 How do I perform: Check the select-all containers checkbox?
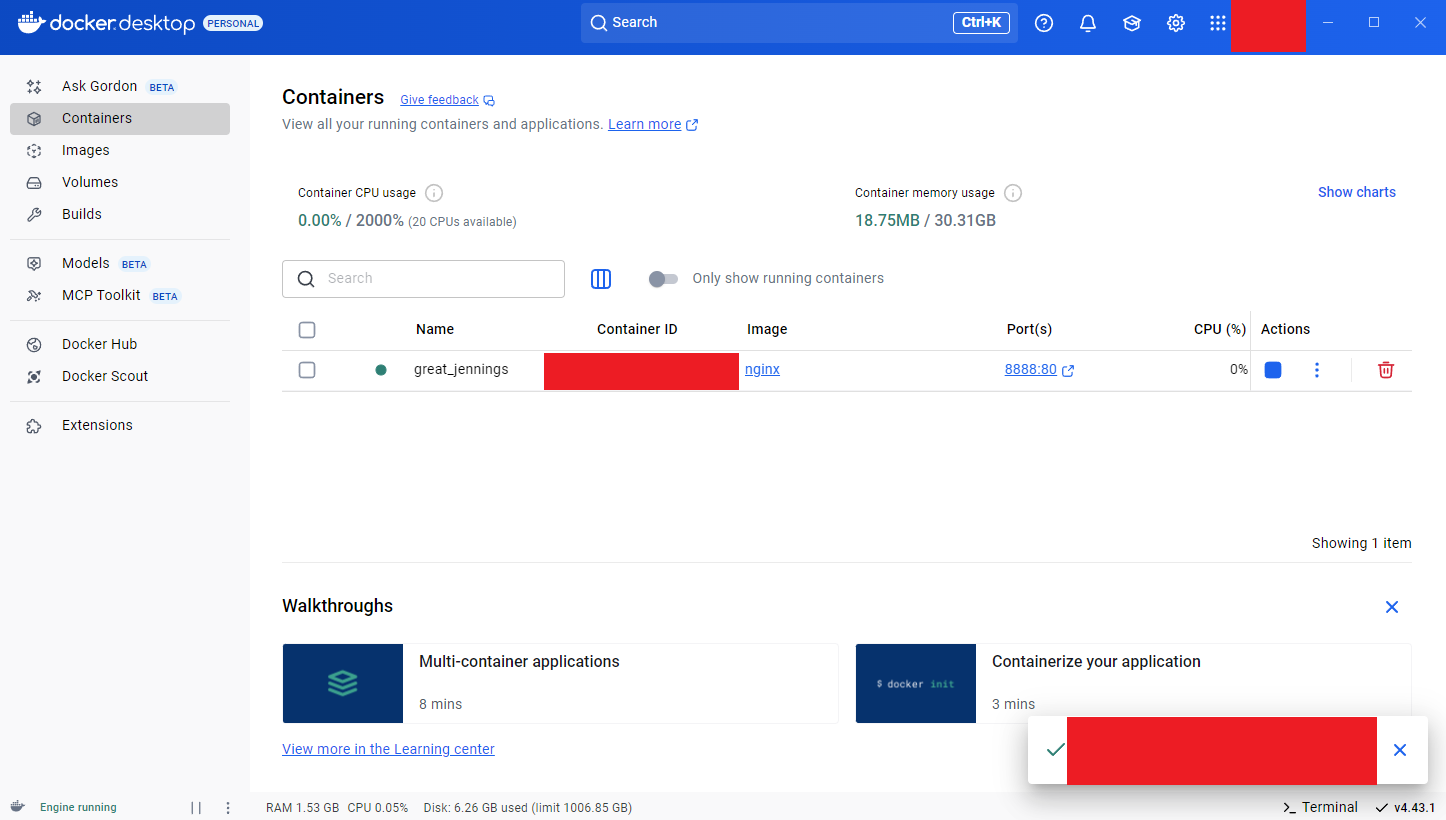tap(307, 330)
